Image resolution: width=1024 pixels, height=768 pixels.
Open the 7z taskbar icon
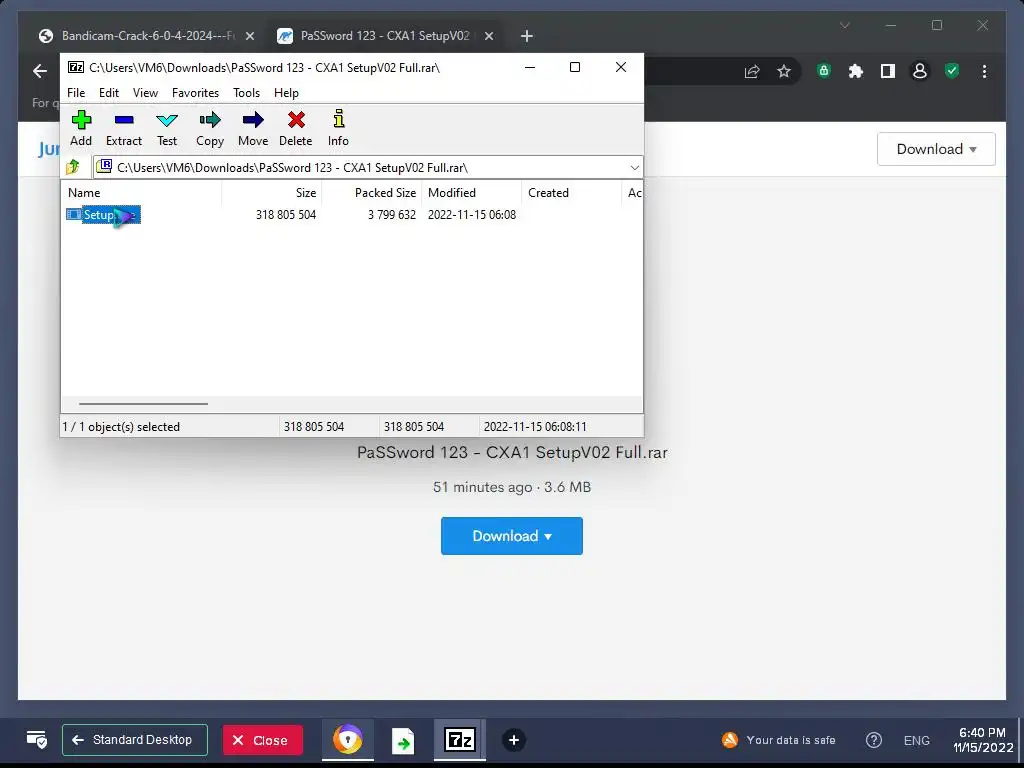460,740
